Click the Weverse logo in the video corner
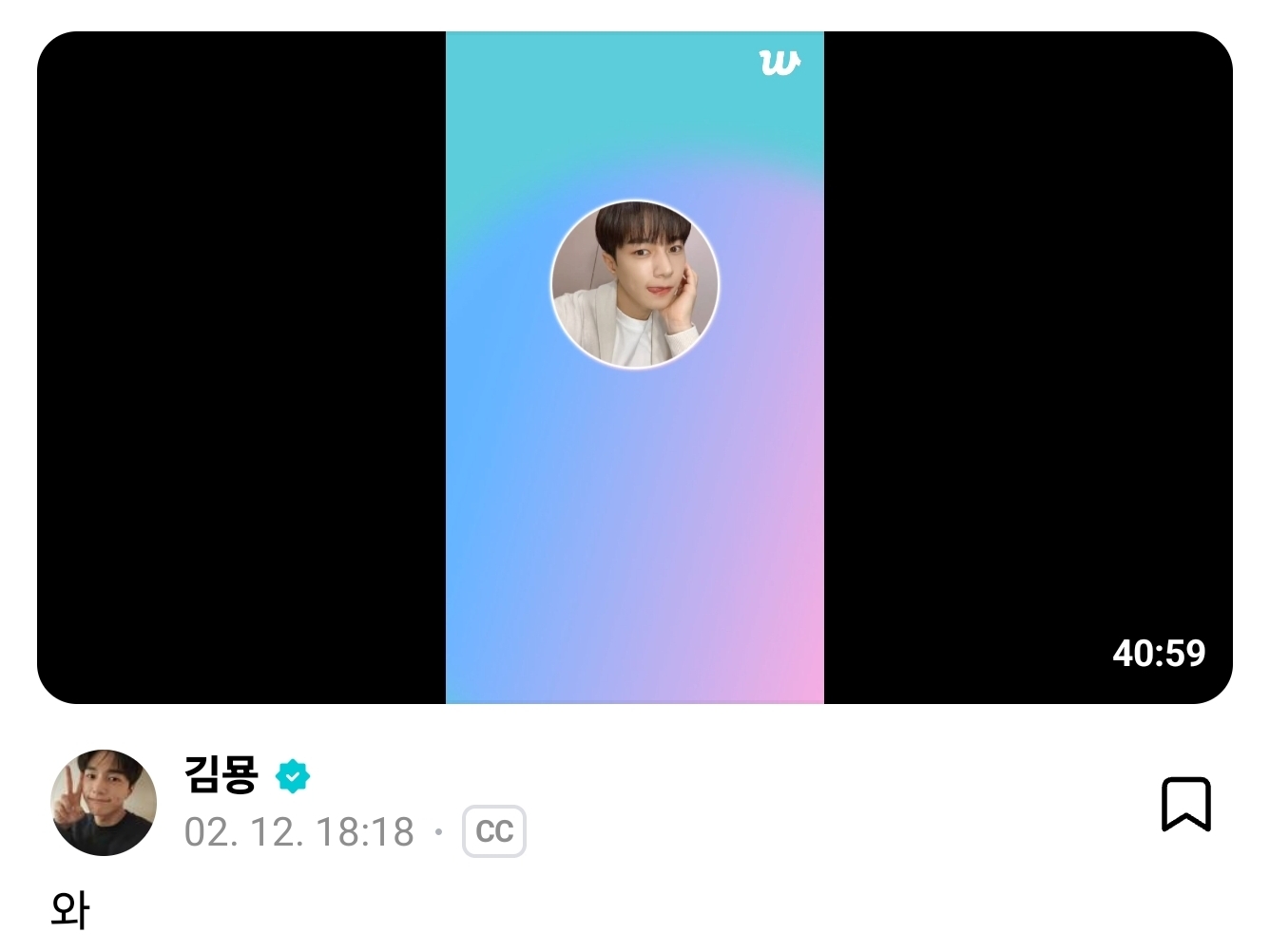 779,63
